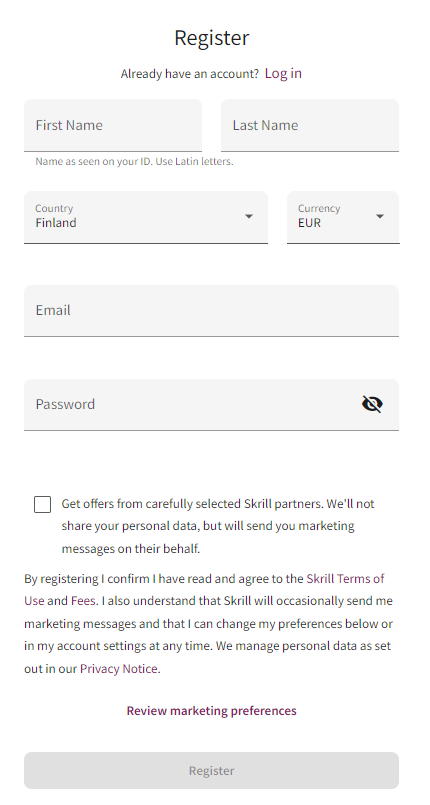Focus the First Name input field

113,126
